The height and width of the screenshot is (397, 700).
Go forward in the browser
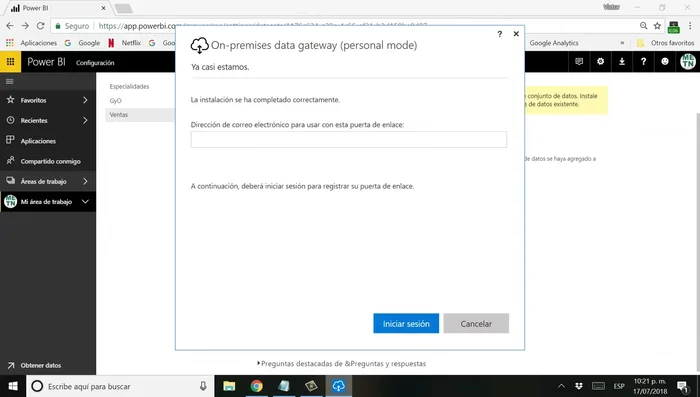[25, 26]
